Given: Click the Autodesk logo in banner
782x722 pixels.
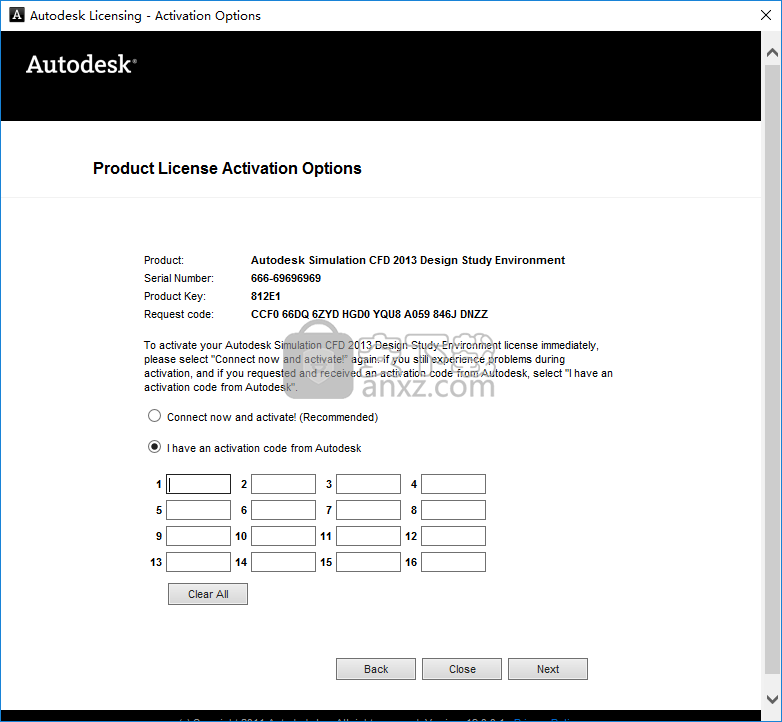Looking at the screenshot, I should coord(81,64).
